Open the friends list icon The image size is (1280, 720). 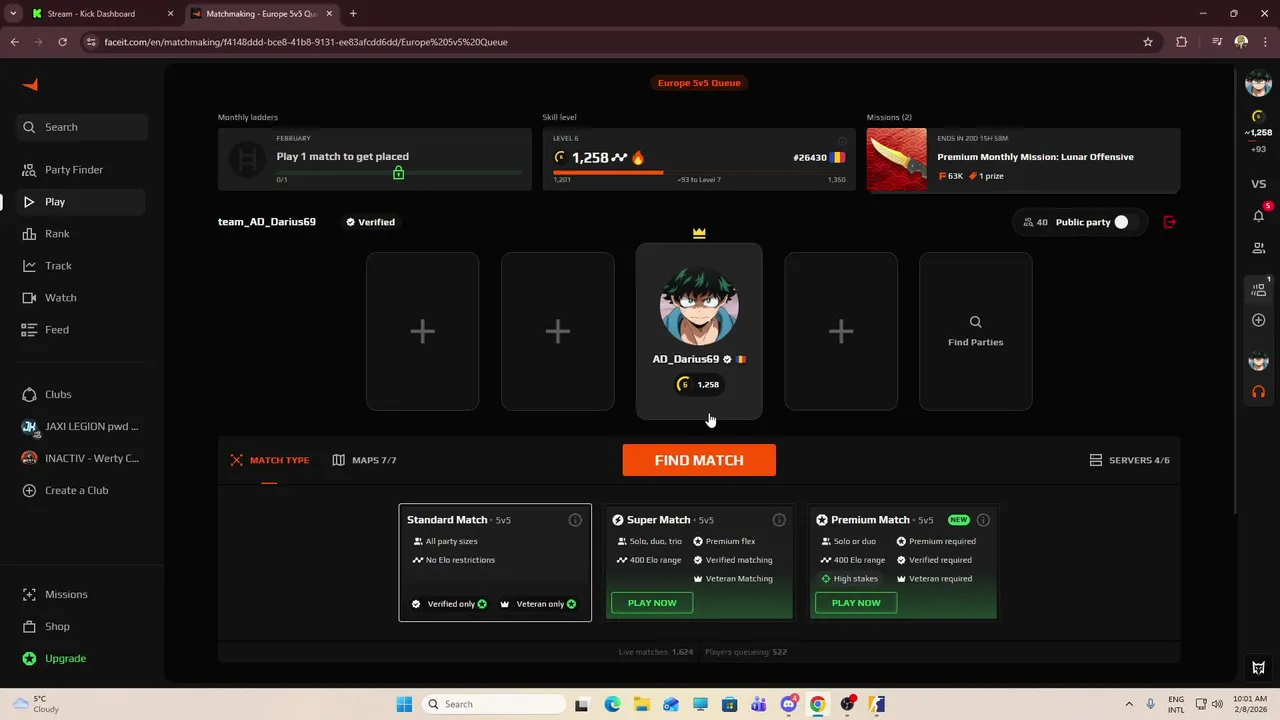click(x=1258, y=248)
